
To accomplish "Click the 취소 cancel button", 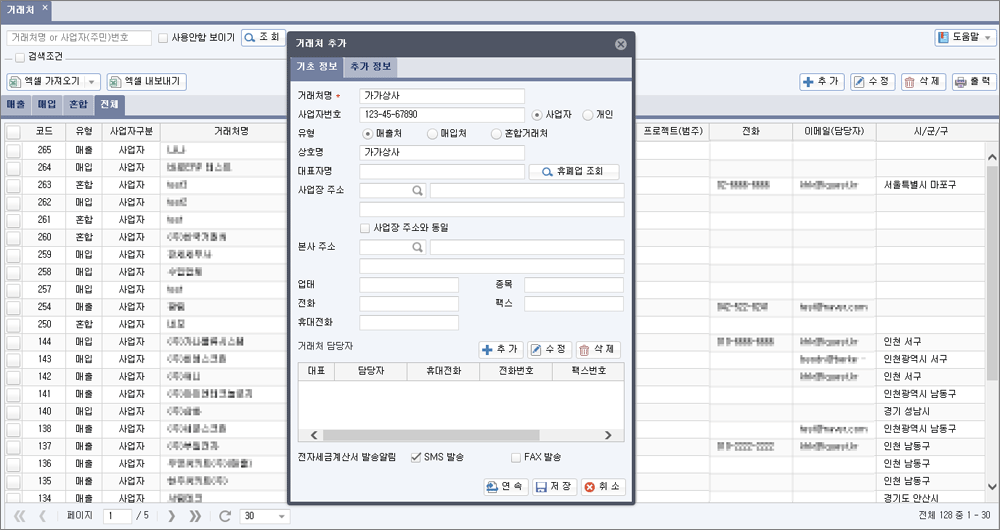I will tap(603, 487).
